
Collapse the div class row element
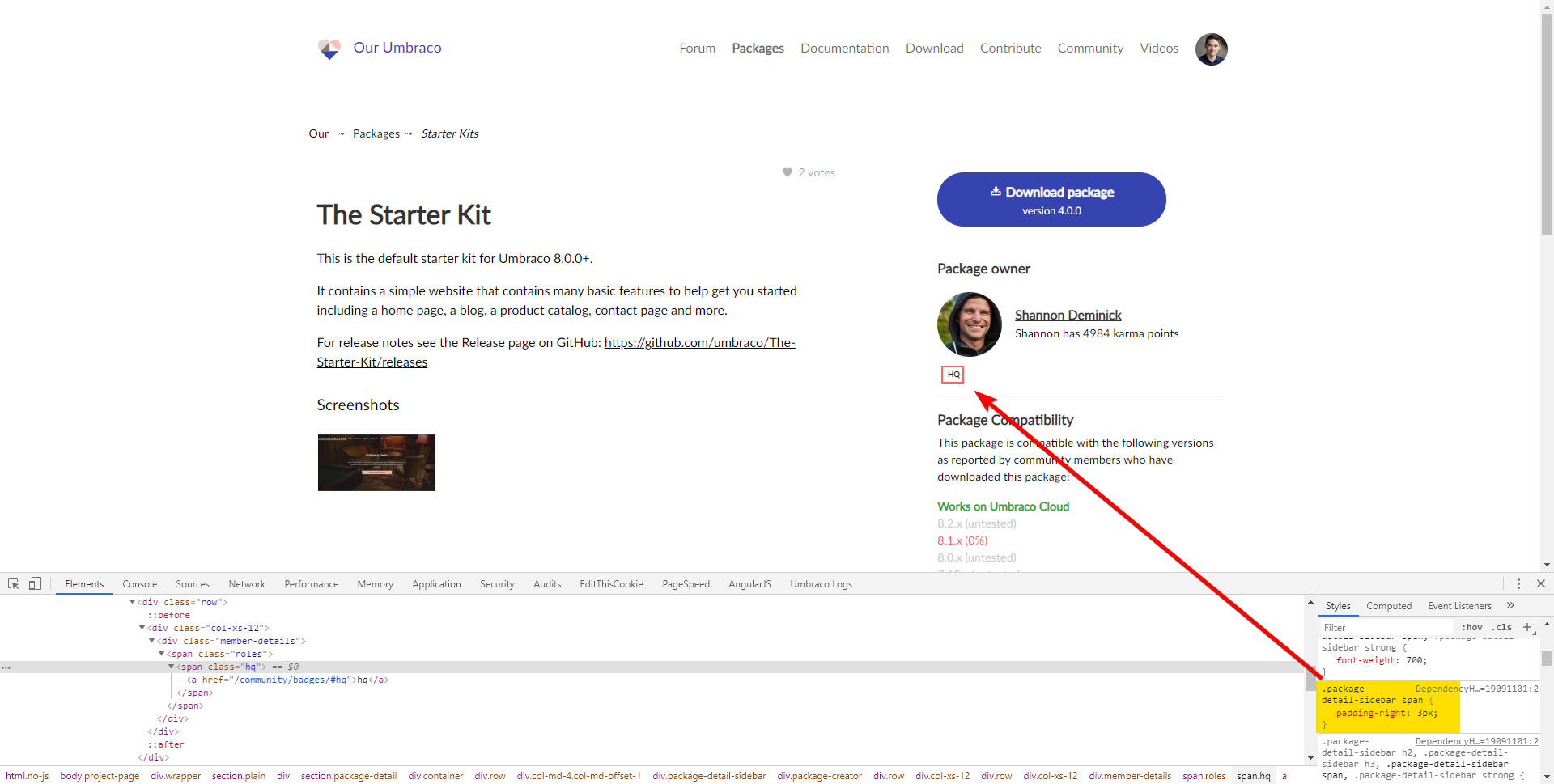pyautogui.click(x=132, y=601)
